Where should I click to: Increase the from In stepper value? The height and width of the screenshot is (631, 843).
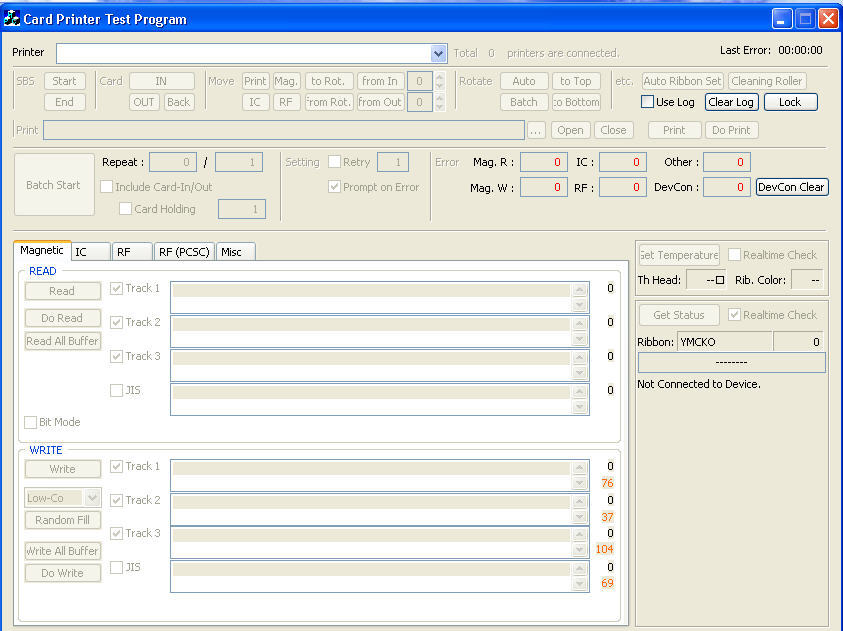tap(440, 76)
